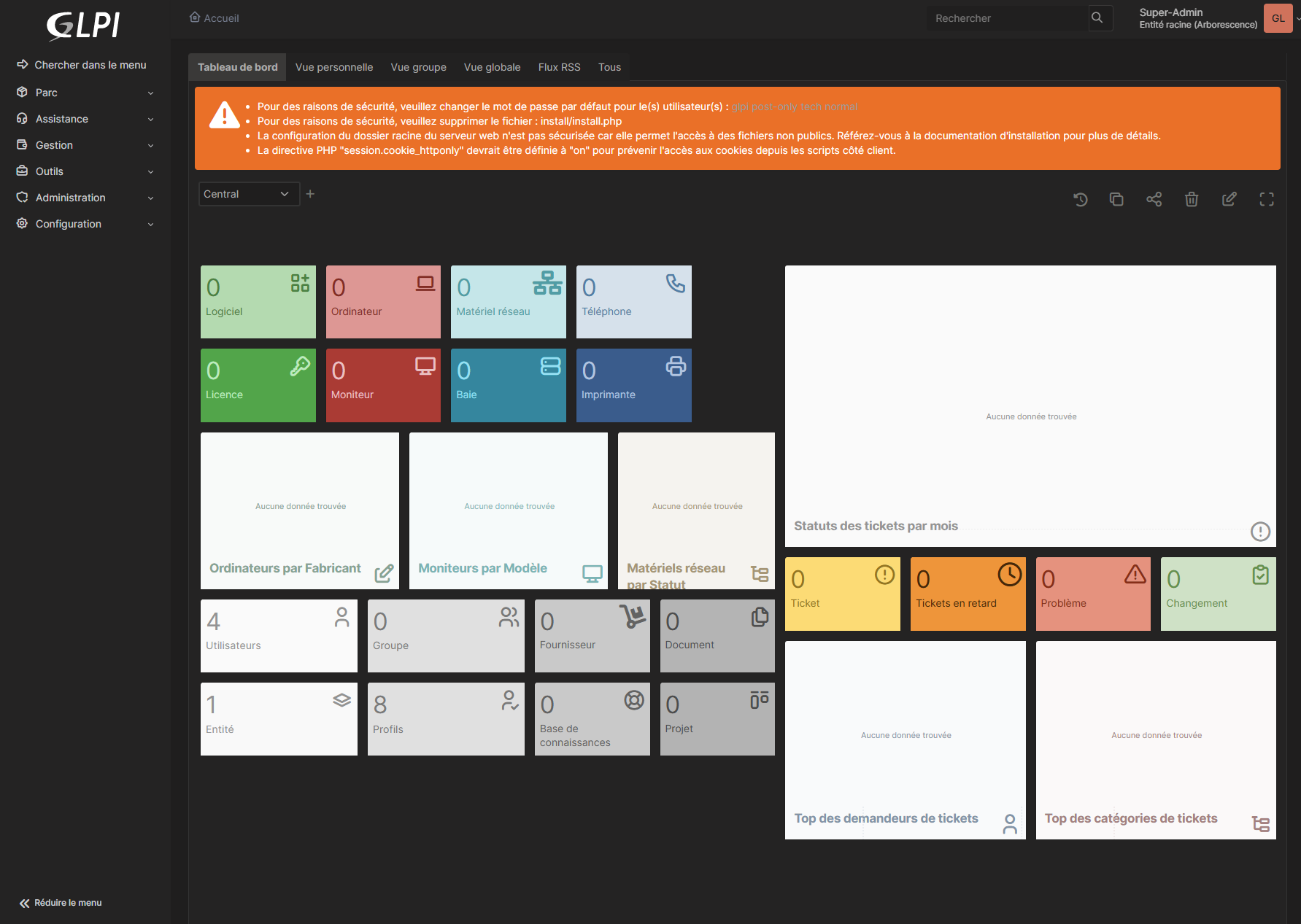The image size is (1301, 924).
Task: Open the Central dashboard dropdown
Action: [248, 194]
